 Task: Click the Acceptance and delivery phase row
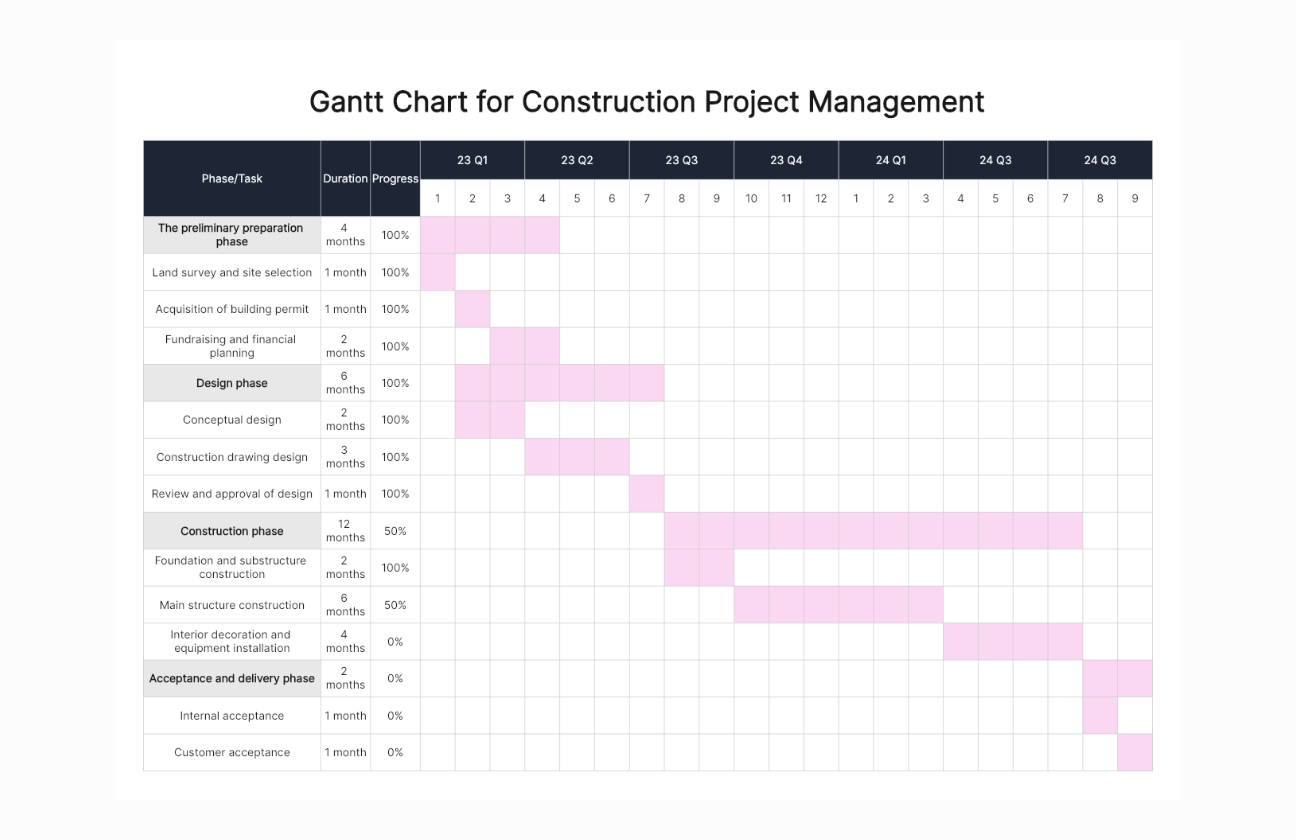pyautogui.click(x=232, y=678)
